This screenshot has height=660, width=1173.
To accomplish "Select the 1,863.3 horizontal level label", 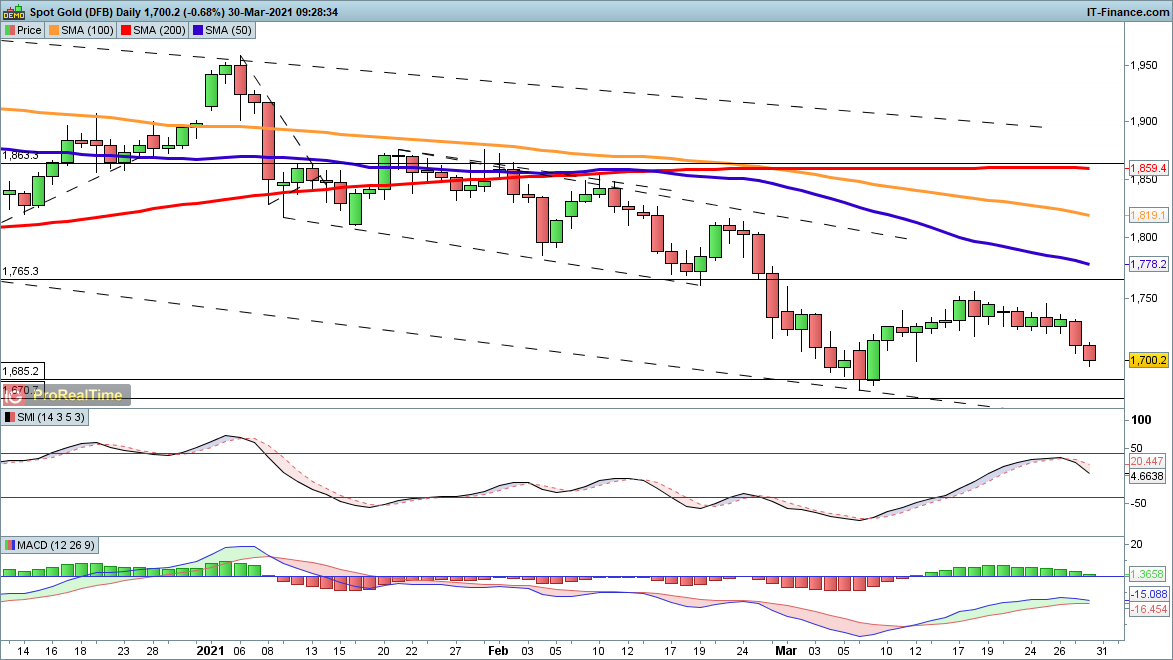I will [x=21, y=156].
